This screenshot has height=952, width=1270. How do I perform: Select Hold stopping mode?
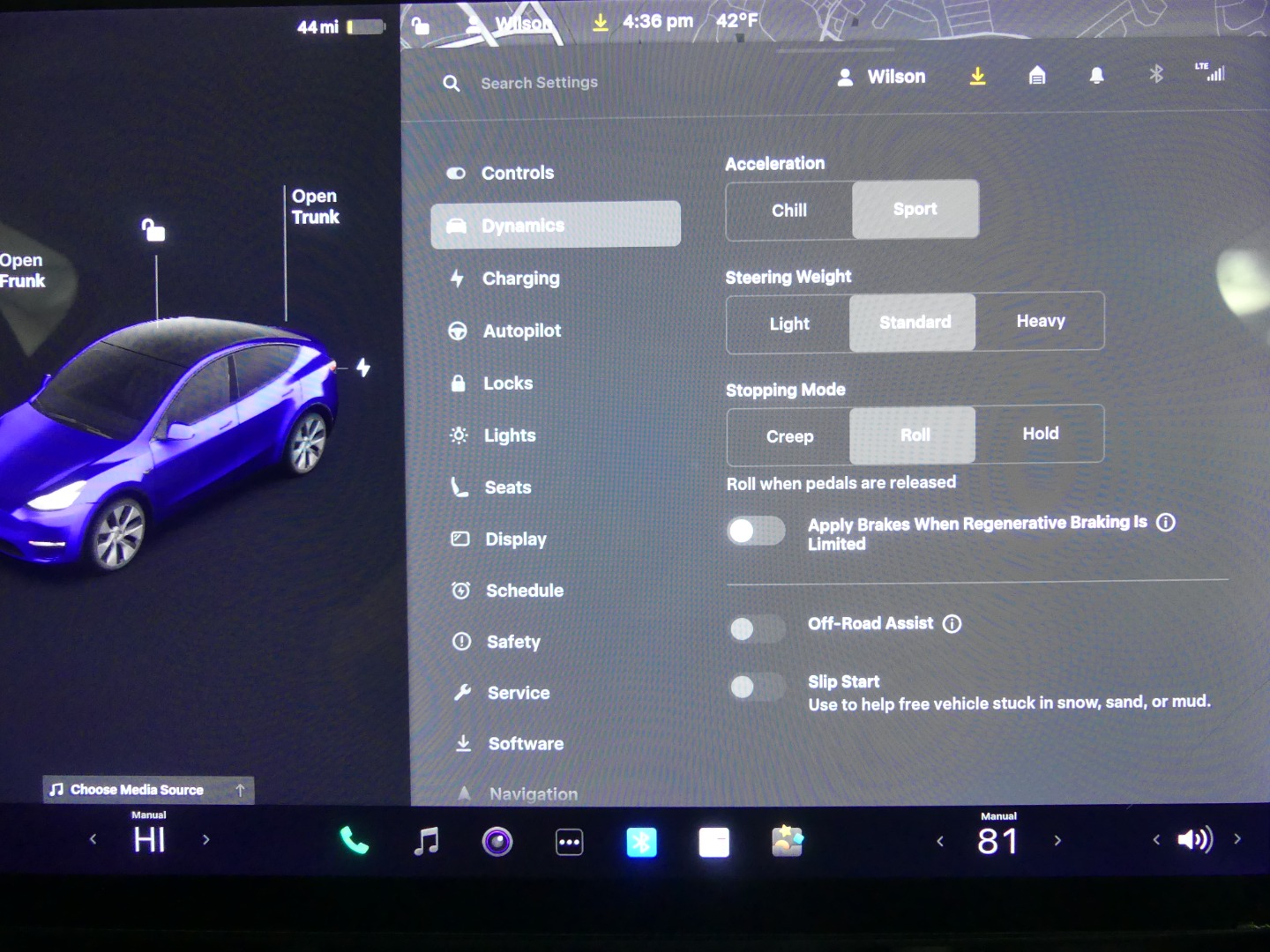pyautogui.click(x=1040, y=434)
